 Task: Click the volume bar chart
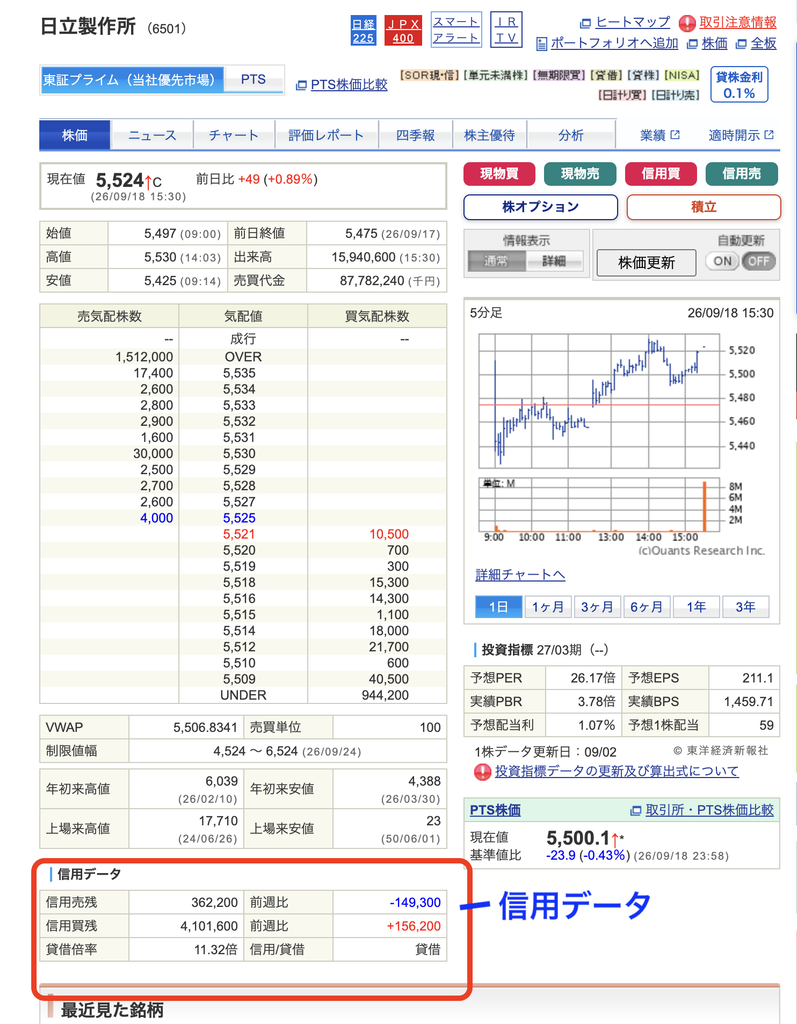click(599, 505)
